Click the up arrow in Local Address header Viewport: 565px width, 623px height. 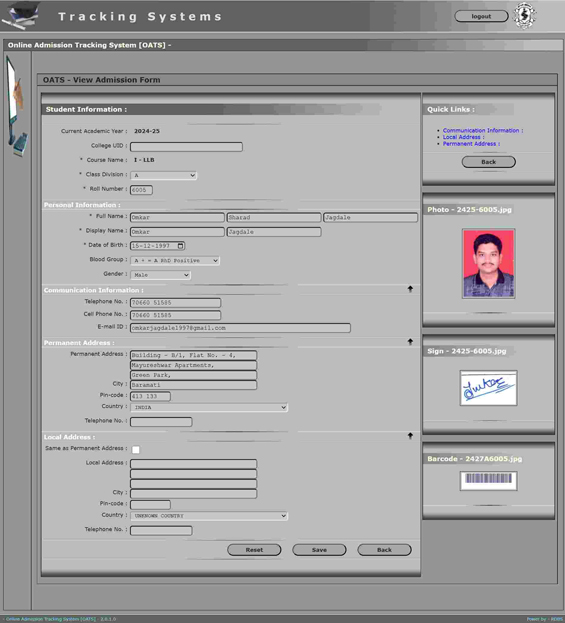tap(410, 436)
